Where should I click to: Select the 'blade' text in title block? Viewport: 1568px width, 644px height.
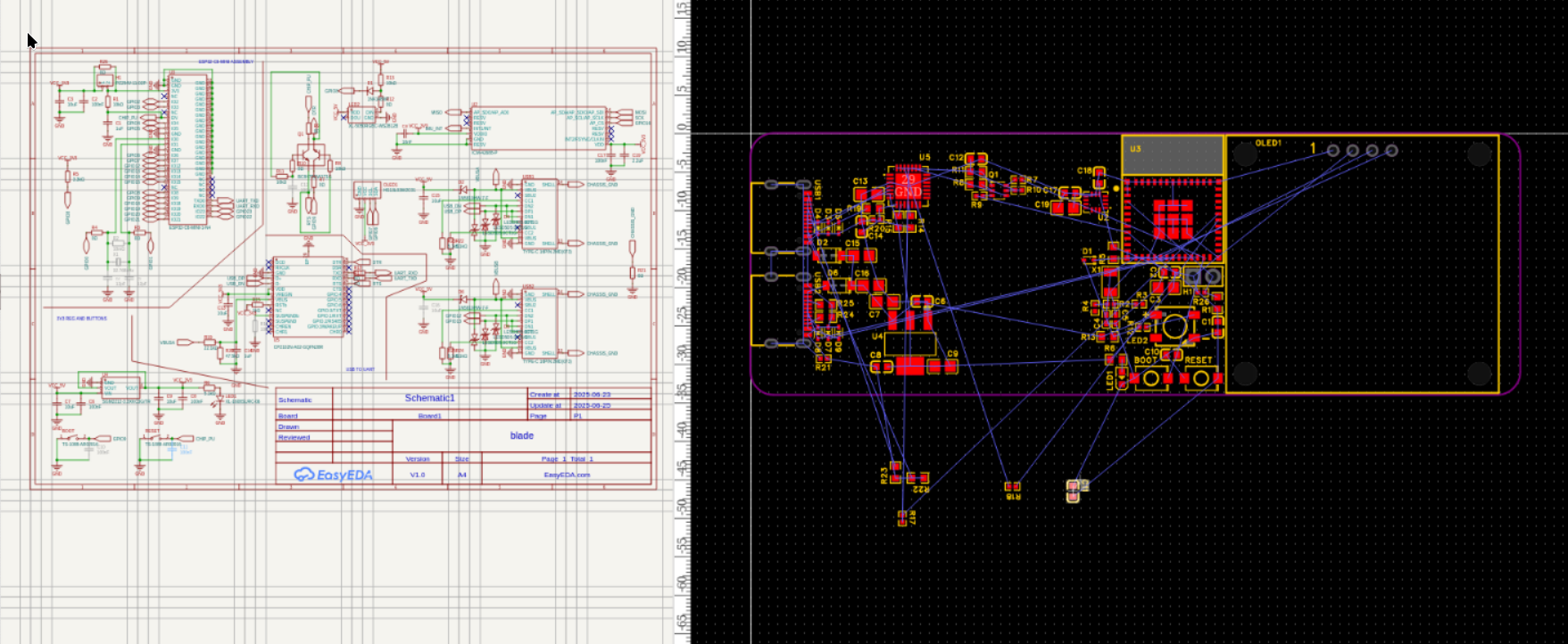522,435
